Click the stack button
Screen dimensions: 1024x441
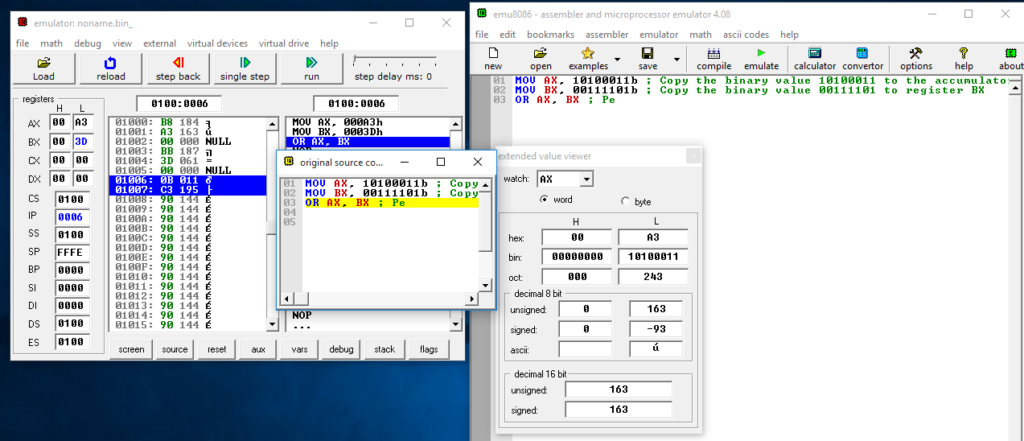click(385, 349)
